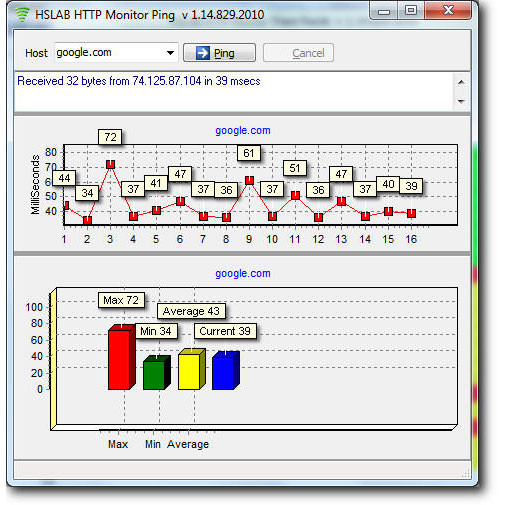Click the Average x-axis label under bar chart

click(x=188, y=444)
